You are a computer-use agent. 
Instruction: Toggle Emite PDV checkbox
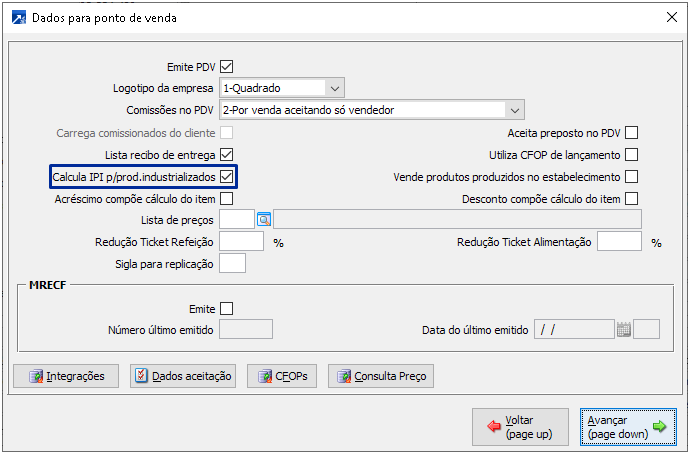point(227,67)
